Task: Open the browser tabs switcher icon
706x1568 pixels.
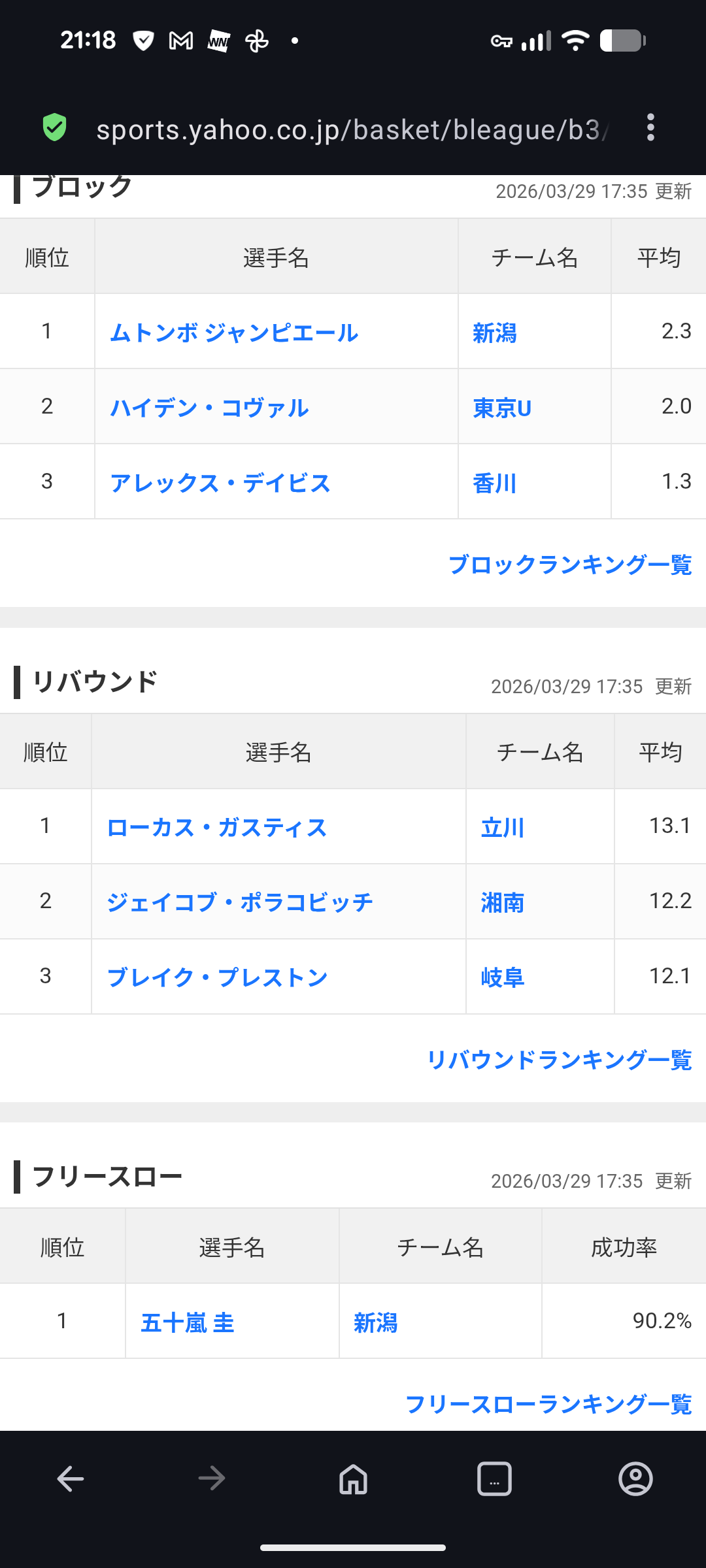Action: click(494, 1478)
